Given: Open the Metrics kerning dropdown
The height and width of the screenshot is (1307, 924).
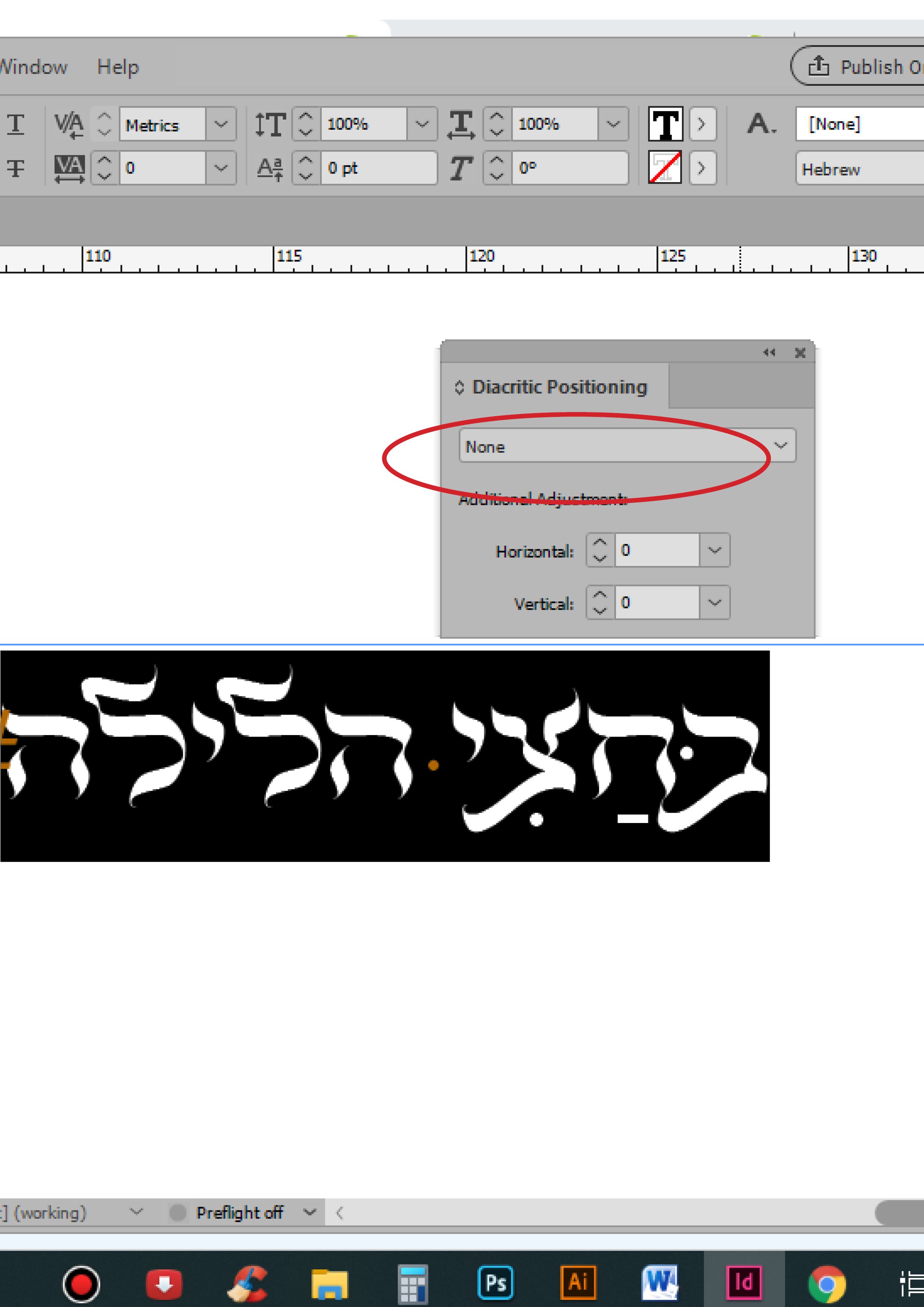Looking at the screenshot, I should coord(221,124).
